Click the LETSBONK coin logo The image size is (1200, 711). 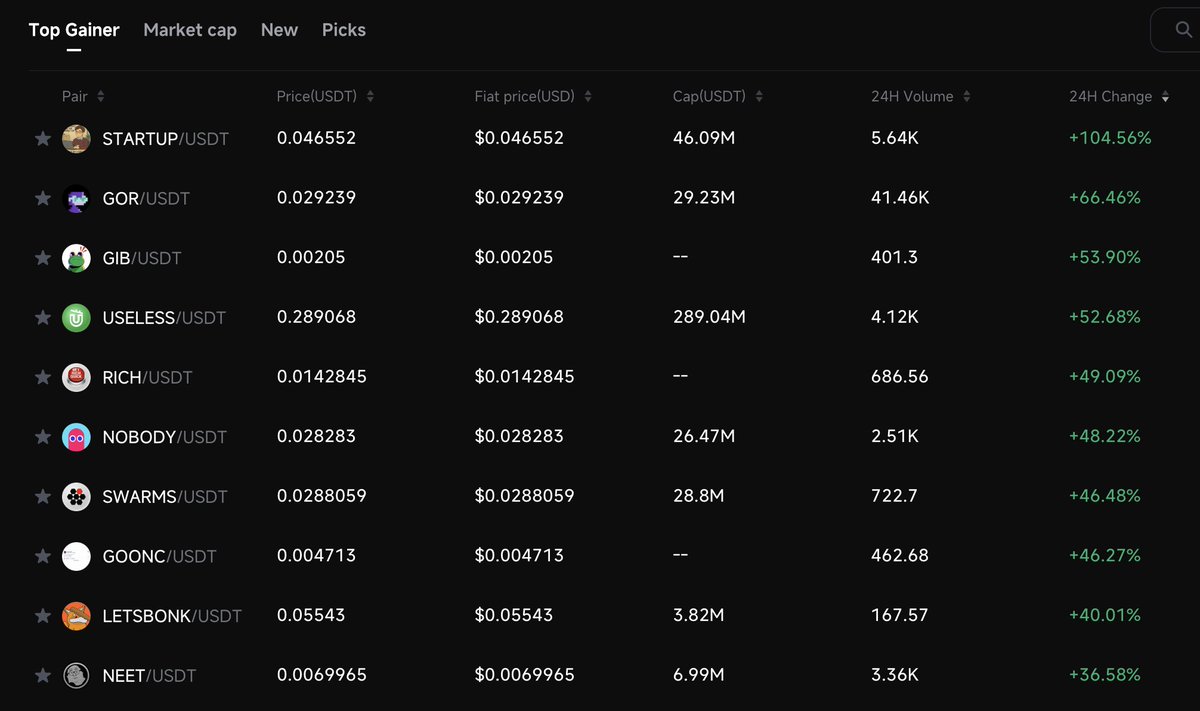pyautogui.click(x=76, y=616)
